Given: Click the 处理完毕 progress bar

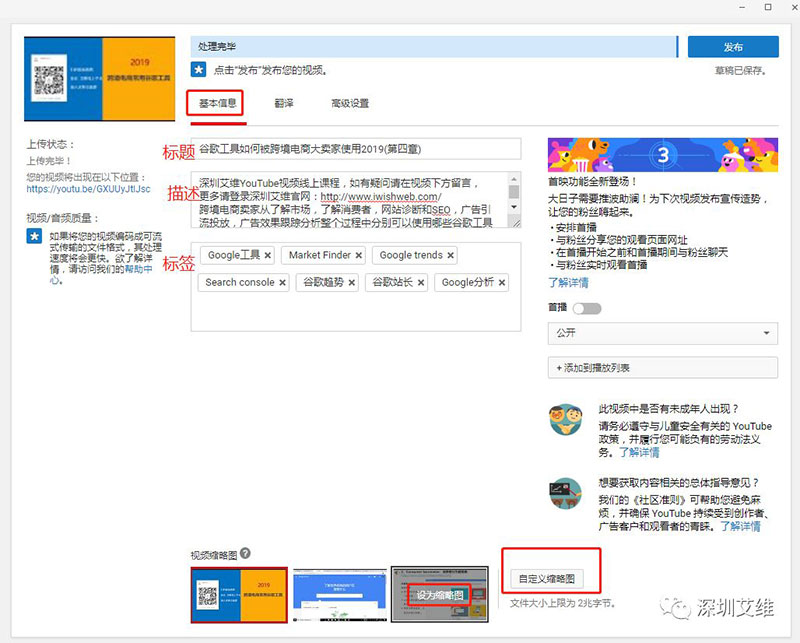Looking at the screenshot, I should click(434, 46).
